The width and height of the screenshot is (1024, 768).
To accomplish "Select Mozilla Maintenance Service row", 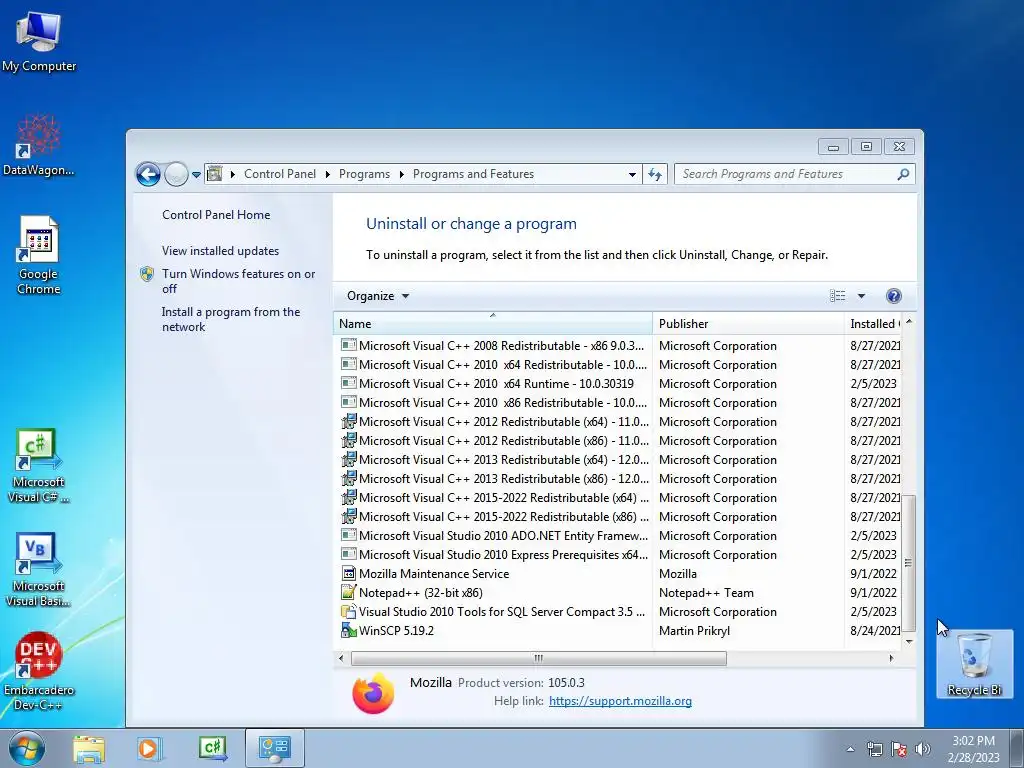I will coord(620,574).
